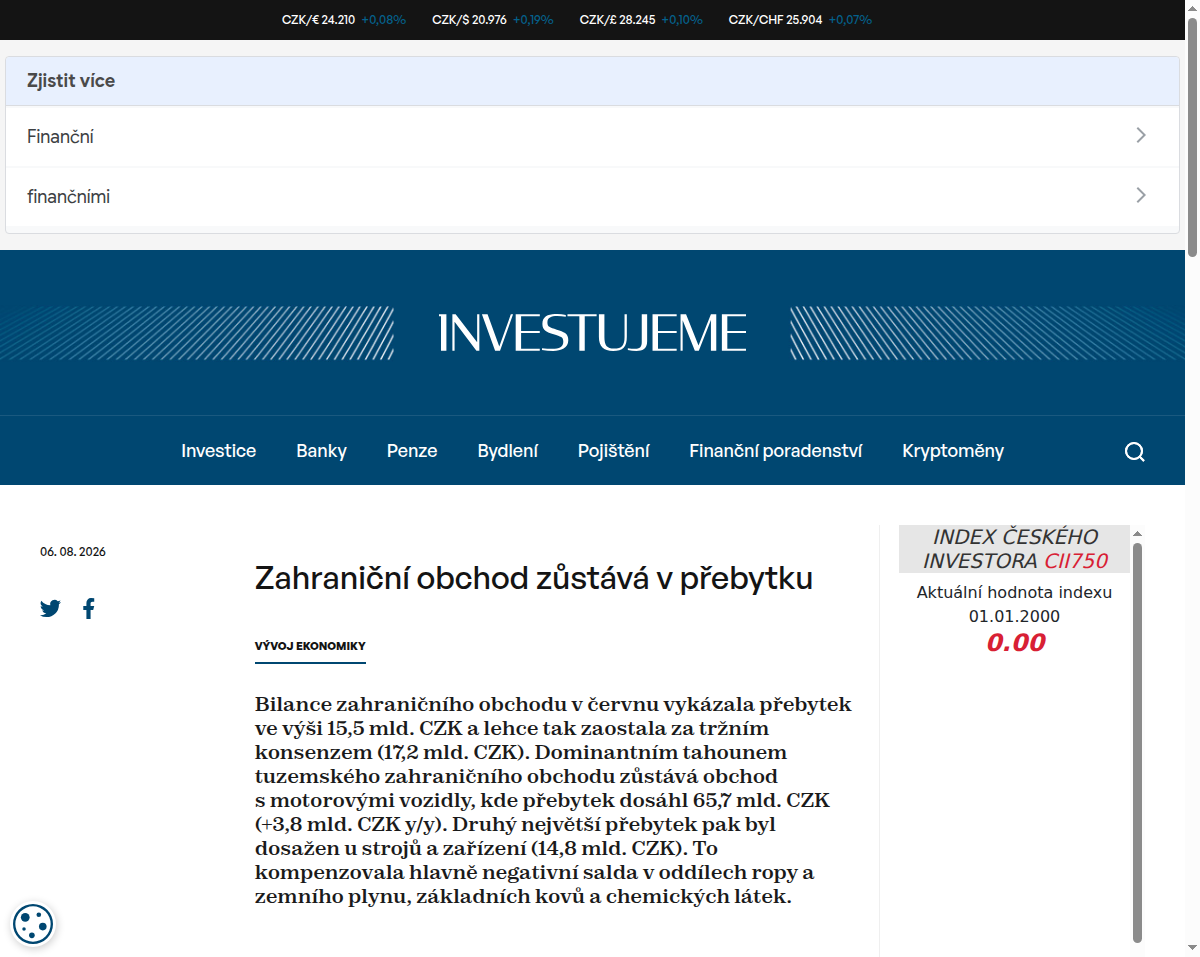The image size is (1200, 957).
Task: Open the Finanční suggestion link
Action: point(592,137)
